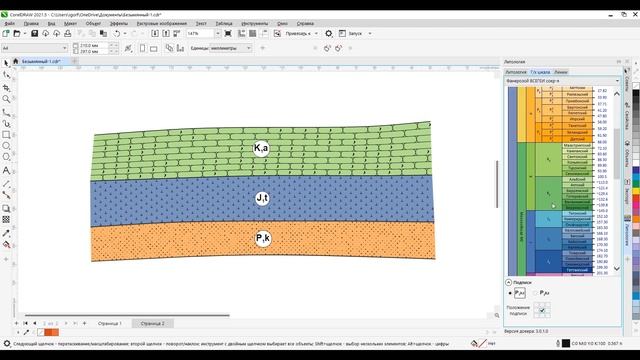The width and height of the screenshot is (640, 360).
Task: Jump to first page navigation button
Action: 25,323
